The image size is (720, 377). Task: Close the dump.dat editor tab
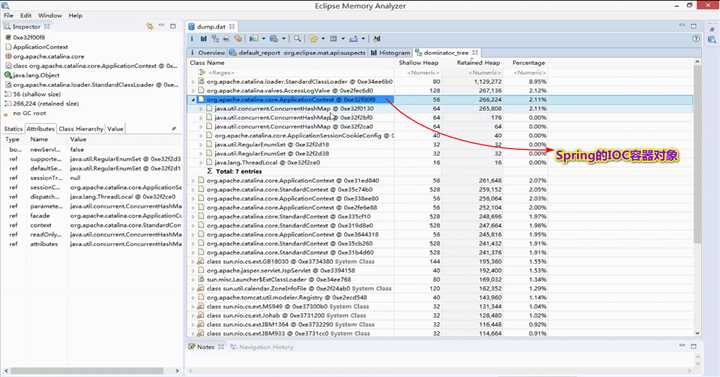[232, 27]
